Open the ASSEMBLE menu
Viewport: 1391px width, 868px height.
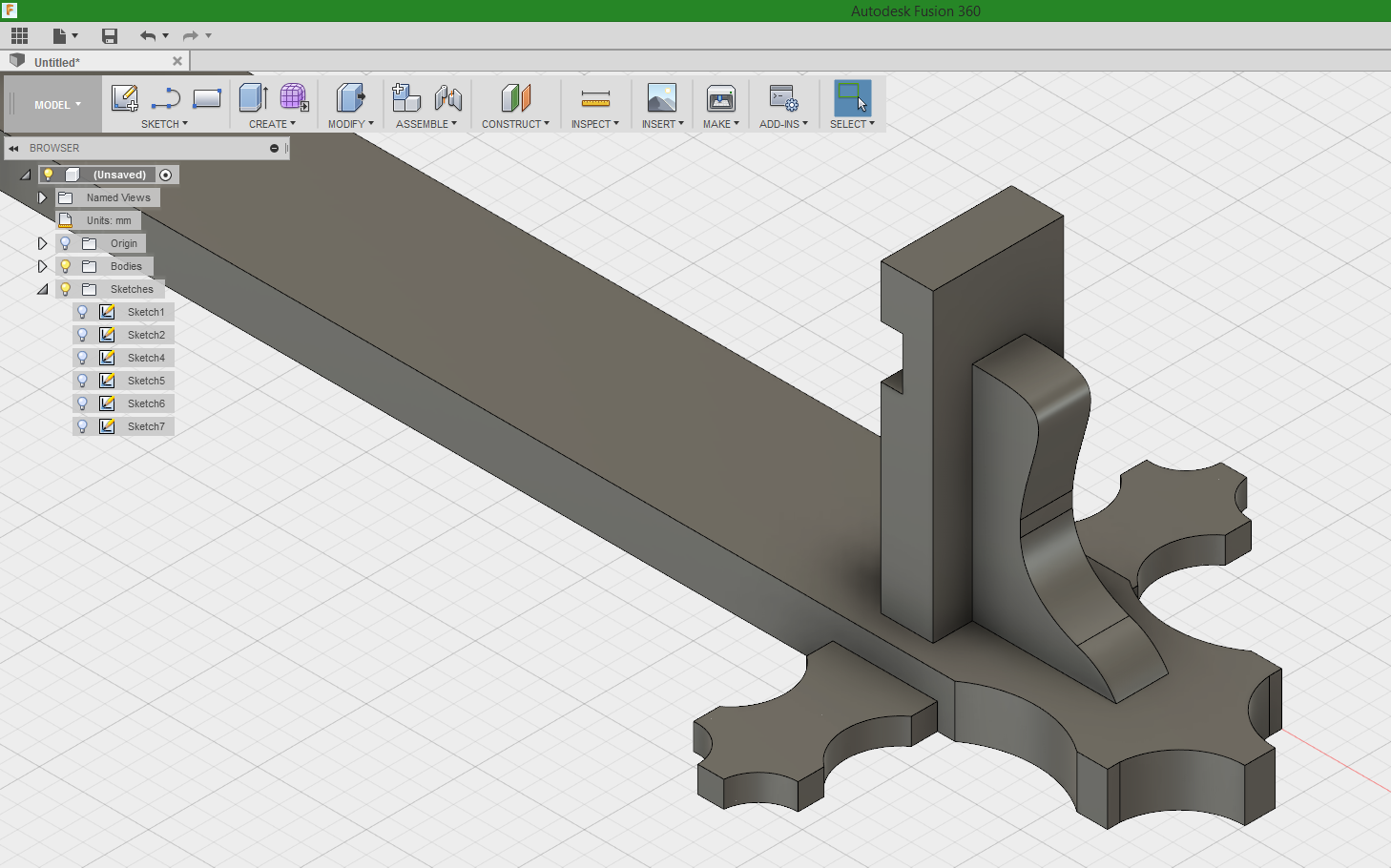pos(426,124)
